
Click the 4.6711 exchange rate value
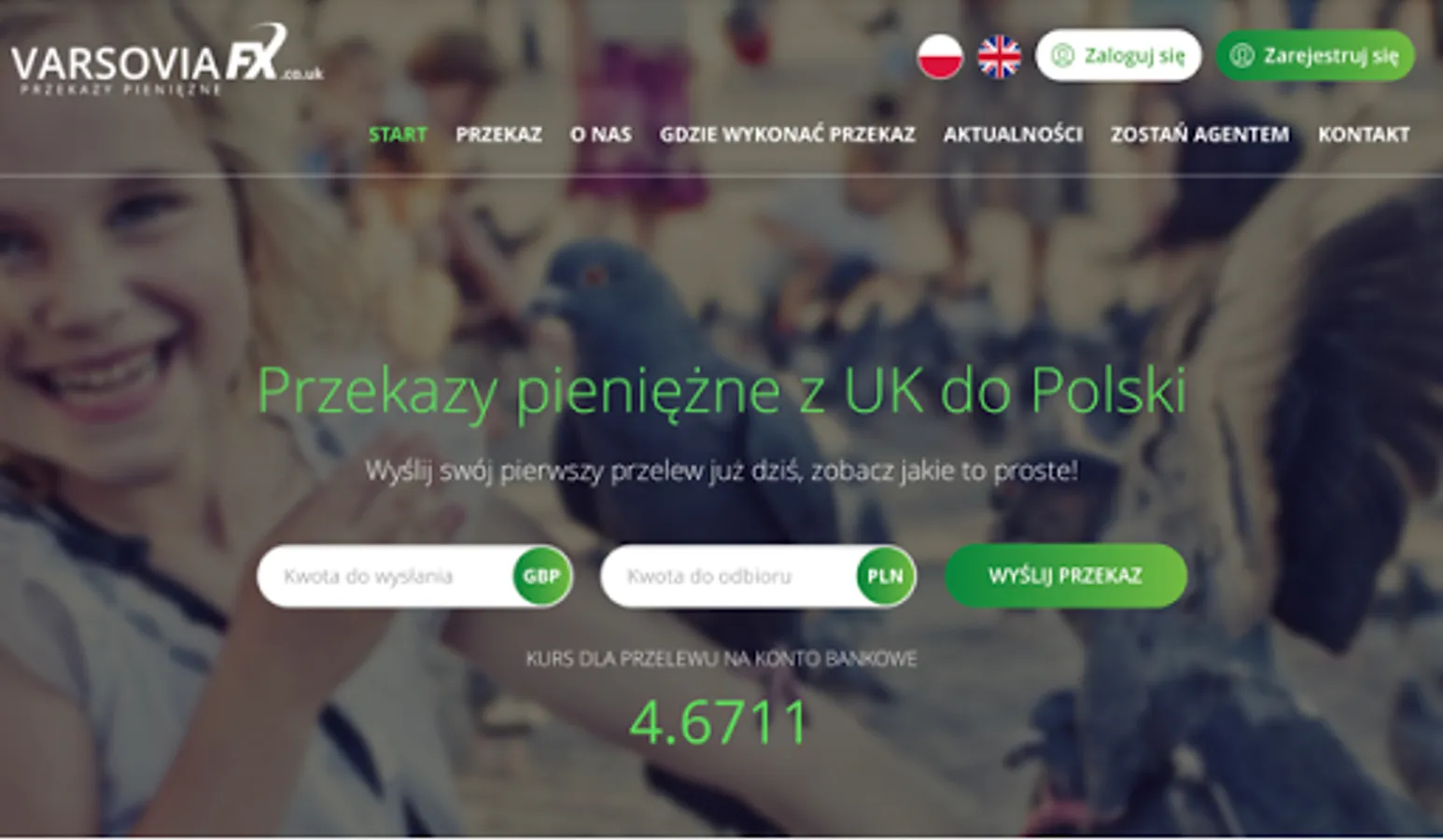click(719, 722)
